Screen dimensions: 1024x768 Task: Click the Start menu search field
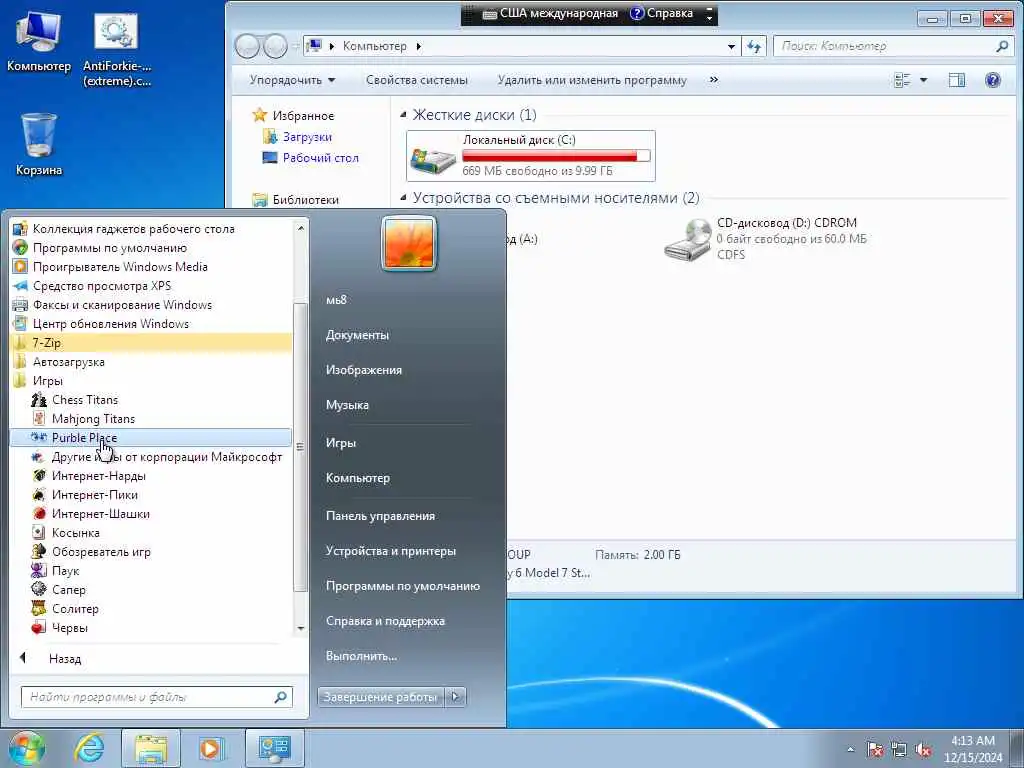coord(157,697)
